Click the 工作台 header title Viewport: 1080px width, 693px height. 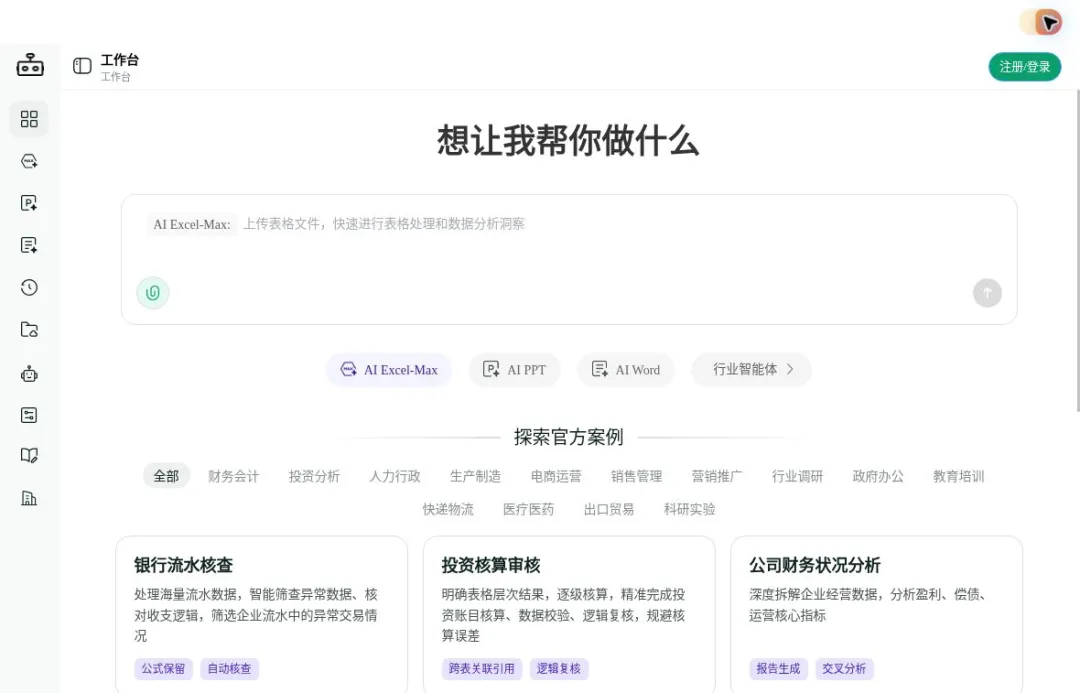coord(120,60)
